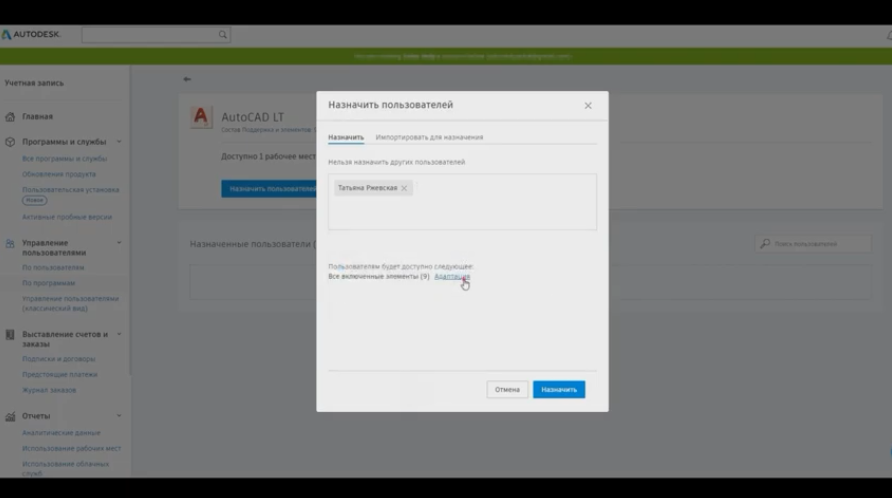
Task: Close the Назначить пользователей dialog
Action: (588, 106)
